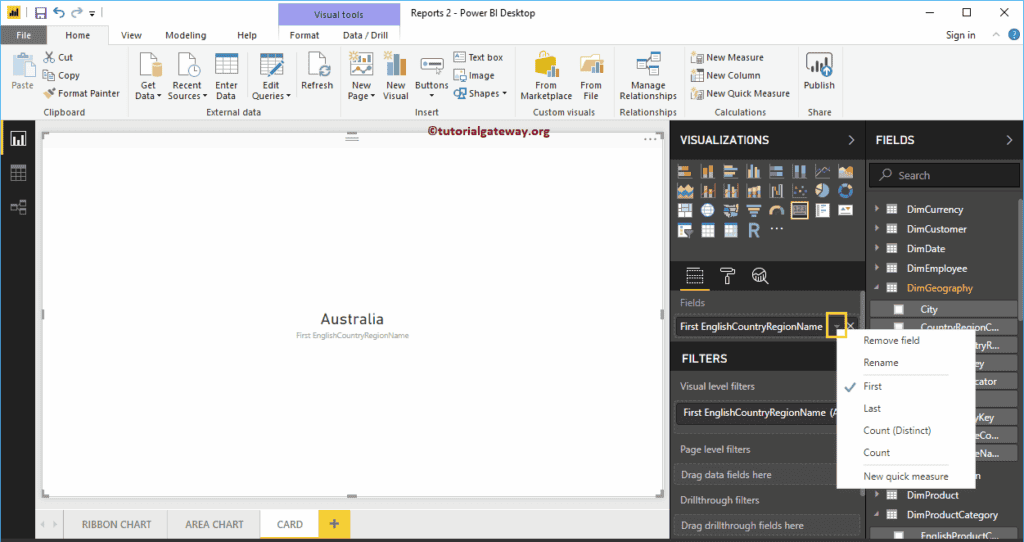Open the Format ribbon tab
The image size is (1024, 542).
click(x=304, y=35)
